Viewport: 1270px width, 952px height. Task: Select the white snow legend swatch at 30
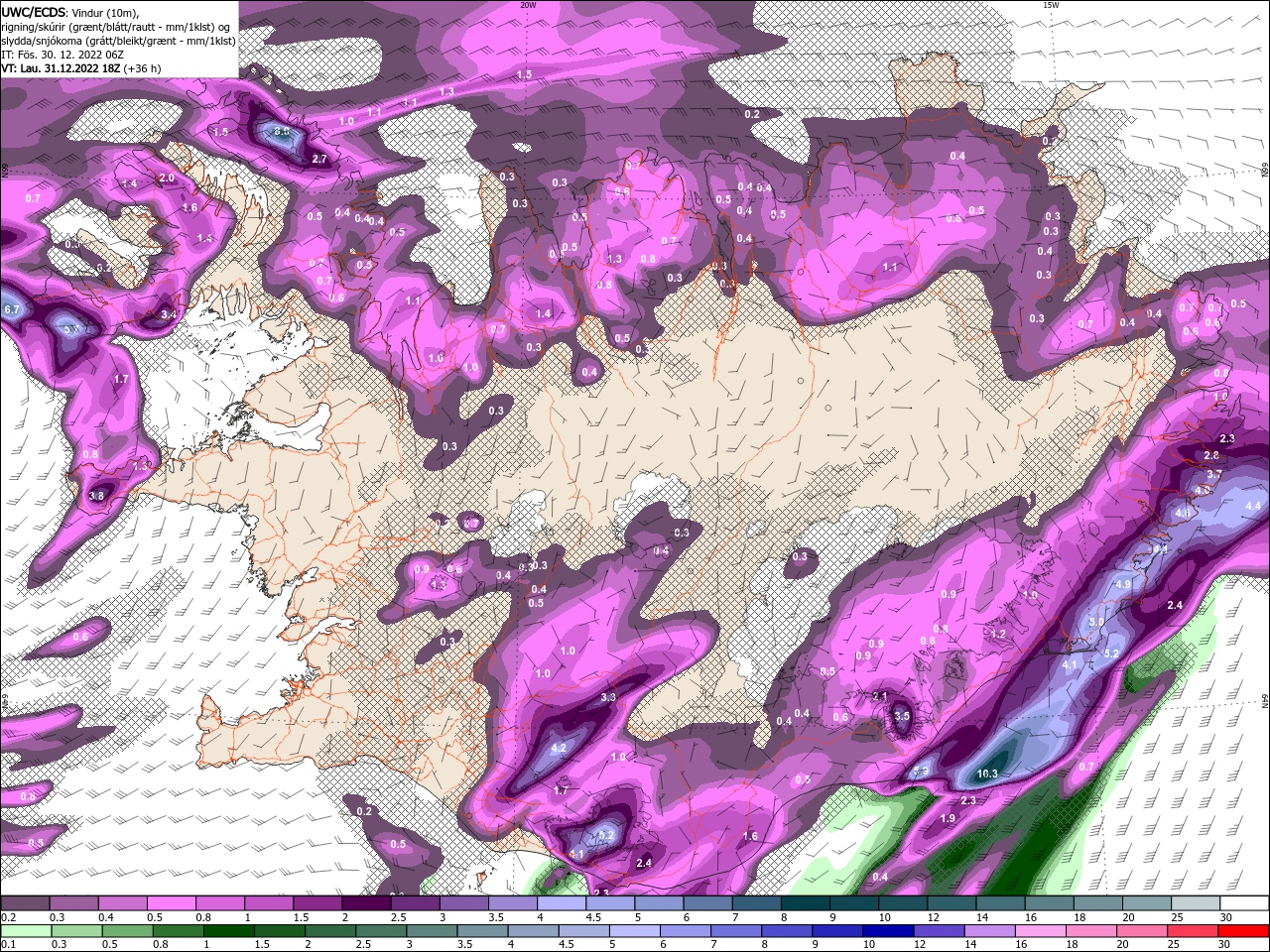1245,903
